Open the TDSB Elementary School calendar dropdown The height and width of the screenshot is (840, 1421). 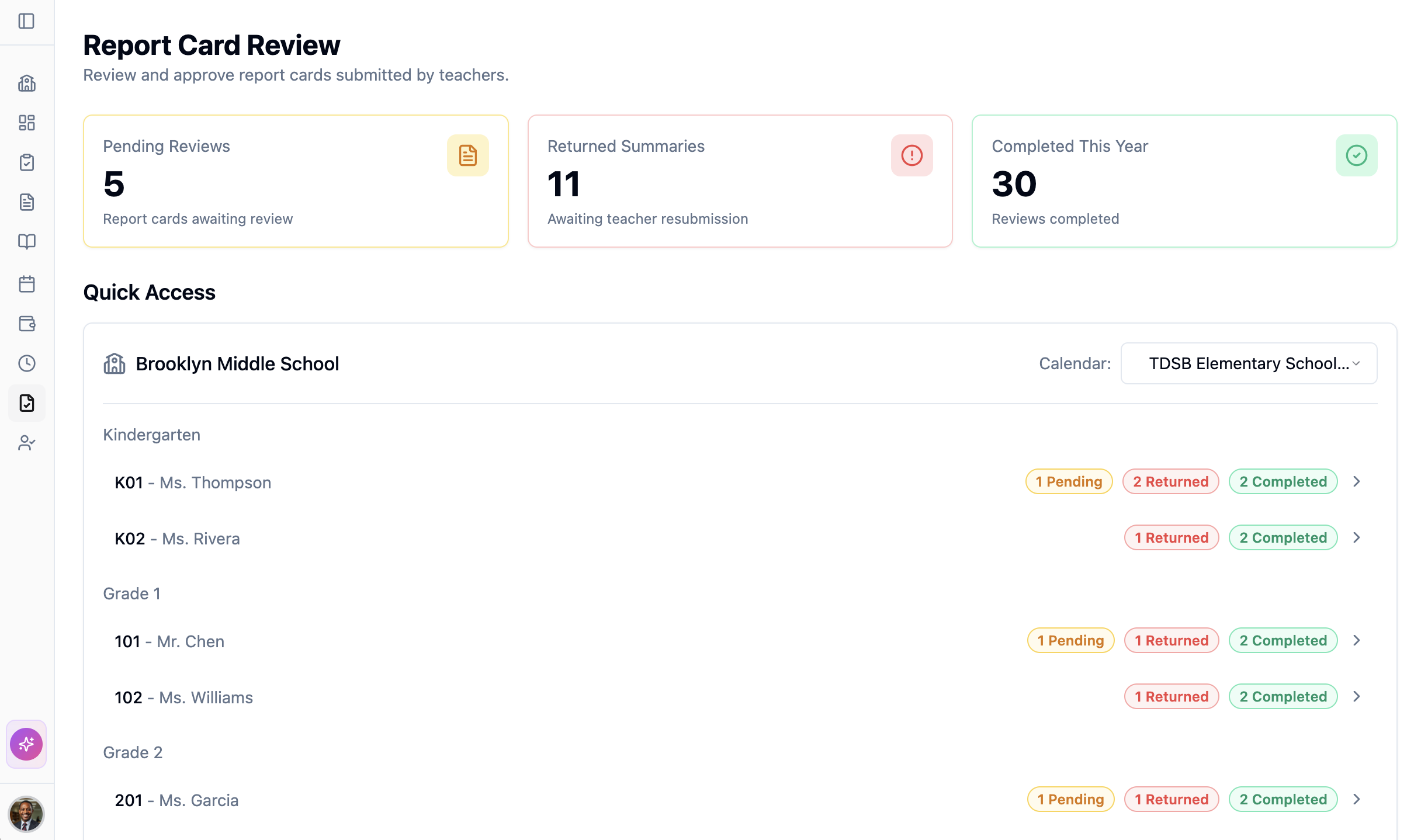tap(1248, 363)
